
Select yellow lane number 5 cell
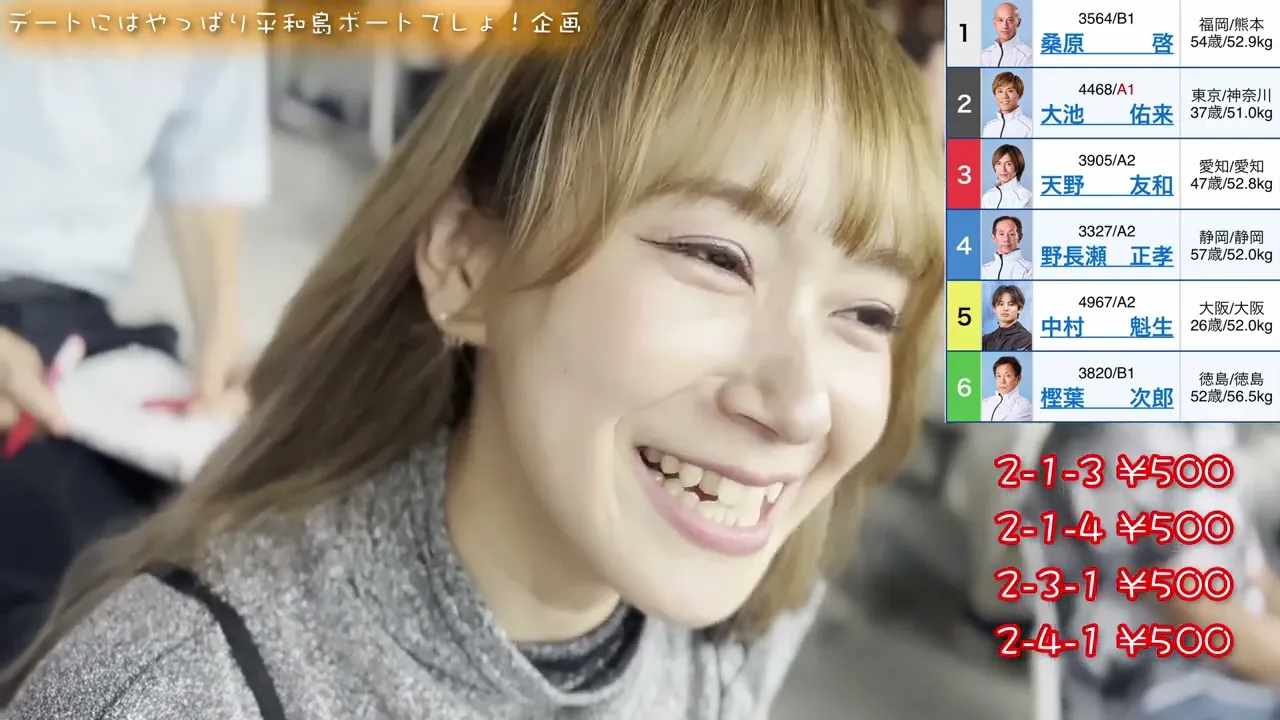point(964,316)
